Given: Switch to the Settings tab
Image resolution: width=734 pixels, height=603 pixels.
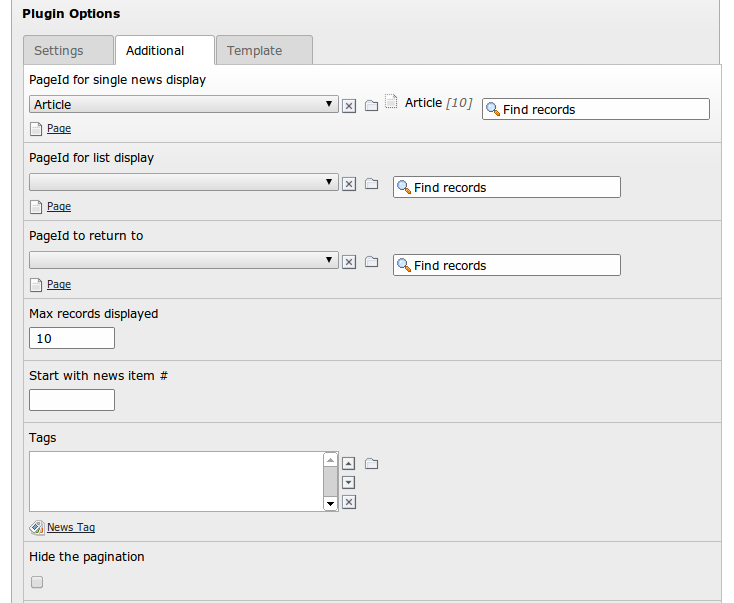Looking at the screenshot, I should (68, 50).
